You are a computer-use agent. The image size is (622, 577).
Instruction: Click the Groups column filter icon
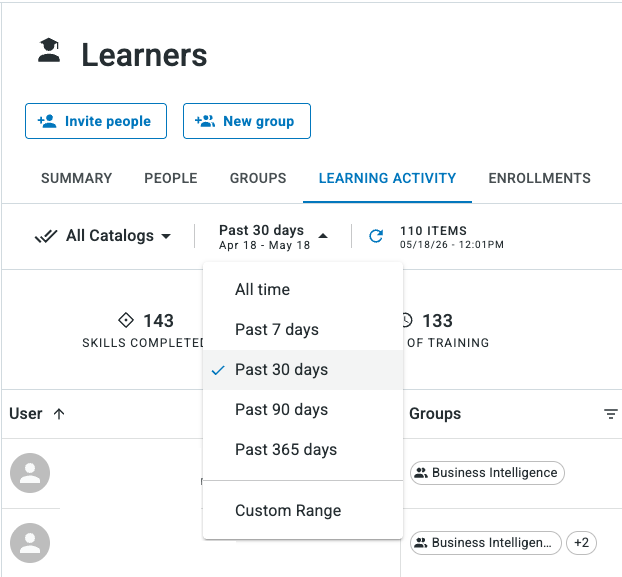pyautogui.click(x=610, y=414)
